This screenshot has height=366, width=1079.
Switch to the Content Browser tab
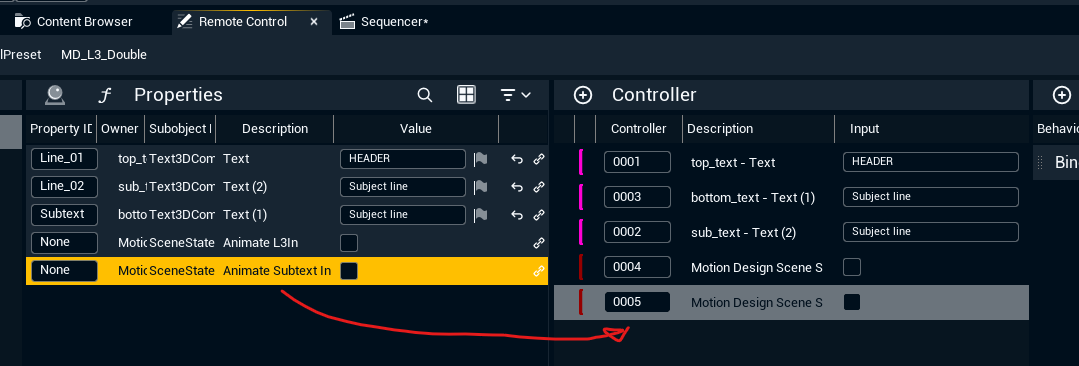(74, 21)
